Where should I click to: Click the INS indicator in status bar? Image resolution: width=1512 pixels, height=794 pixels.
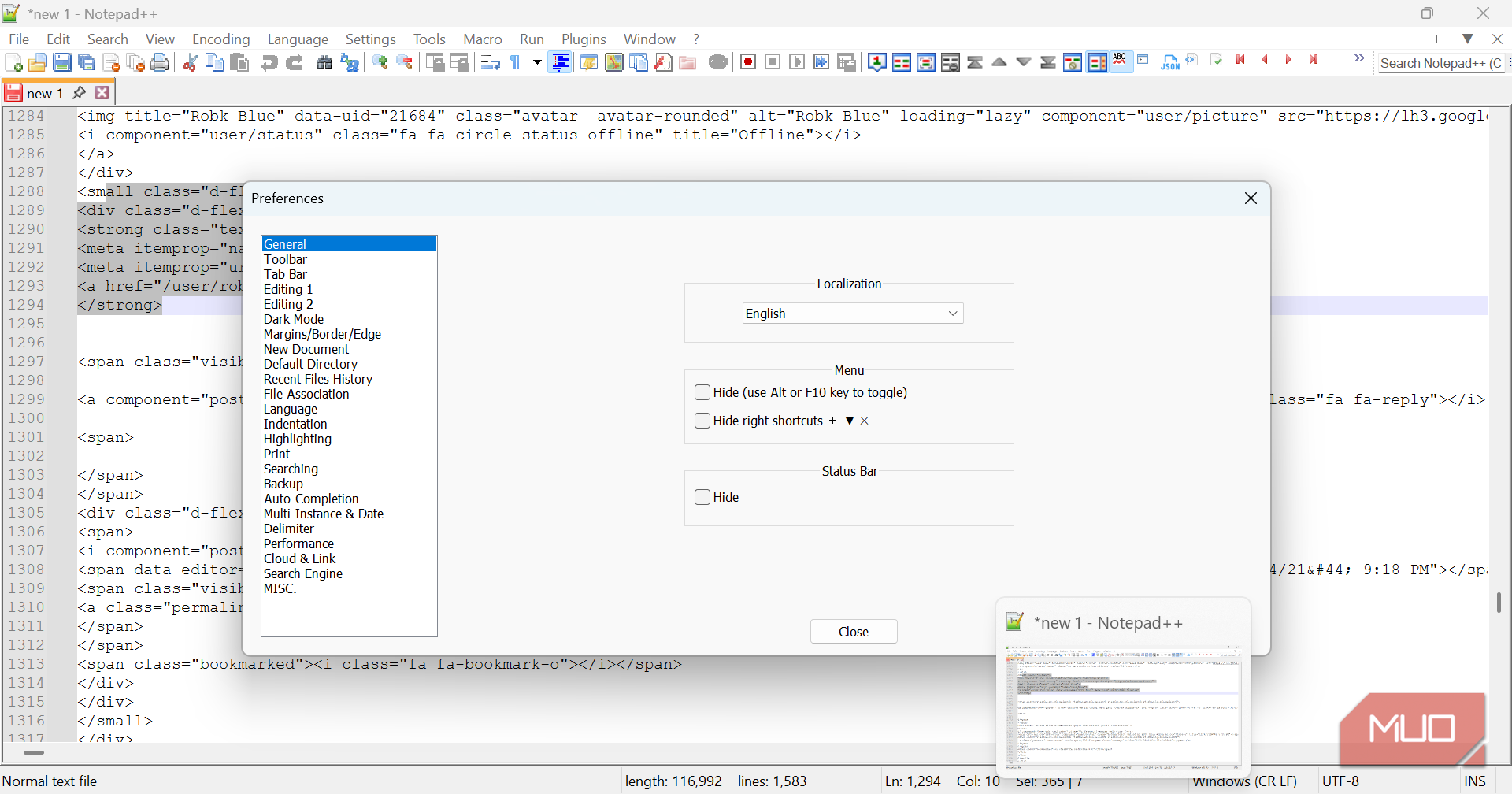tap(1474, 781)
